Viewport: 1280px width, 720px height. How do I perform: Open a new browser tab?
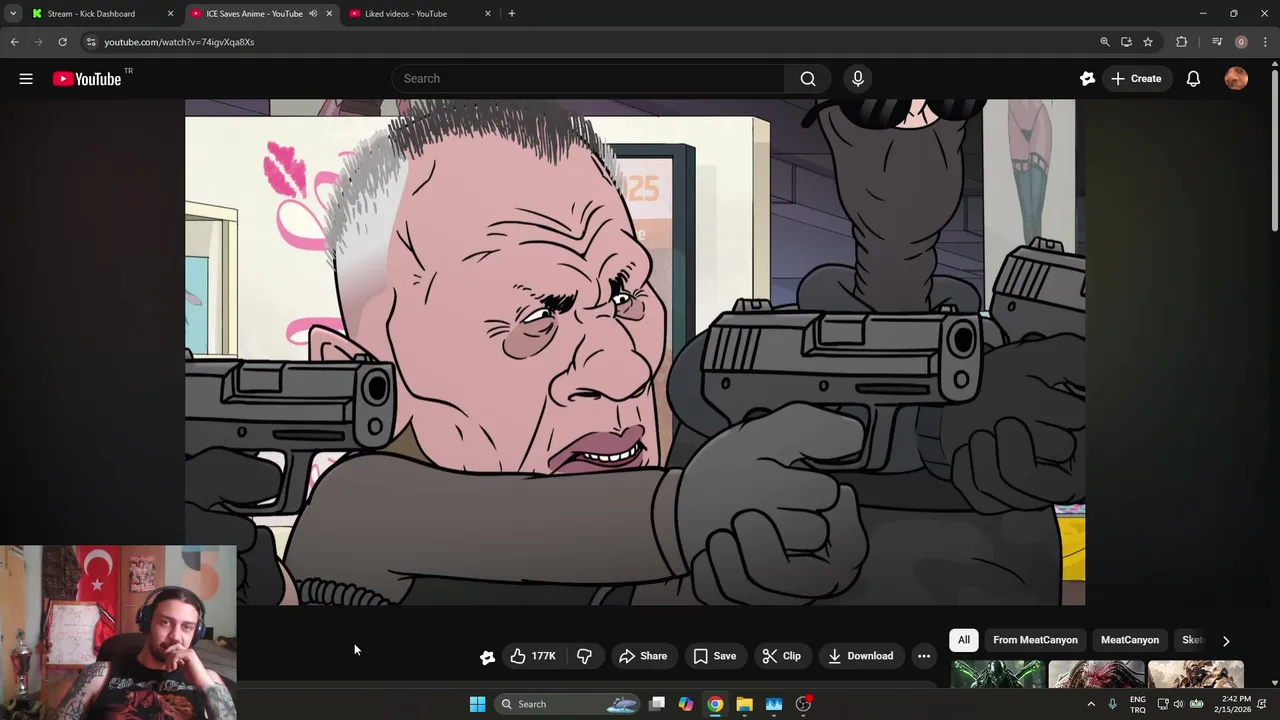click(x=512, y=14)
